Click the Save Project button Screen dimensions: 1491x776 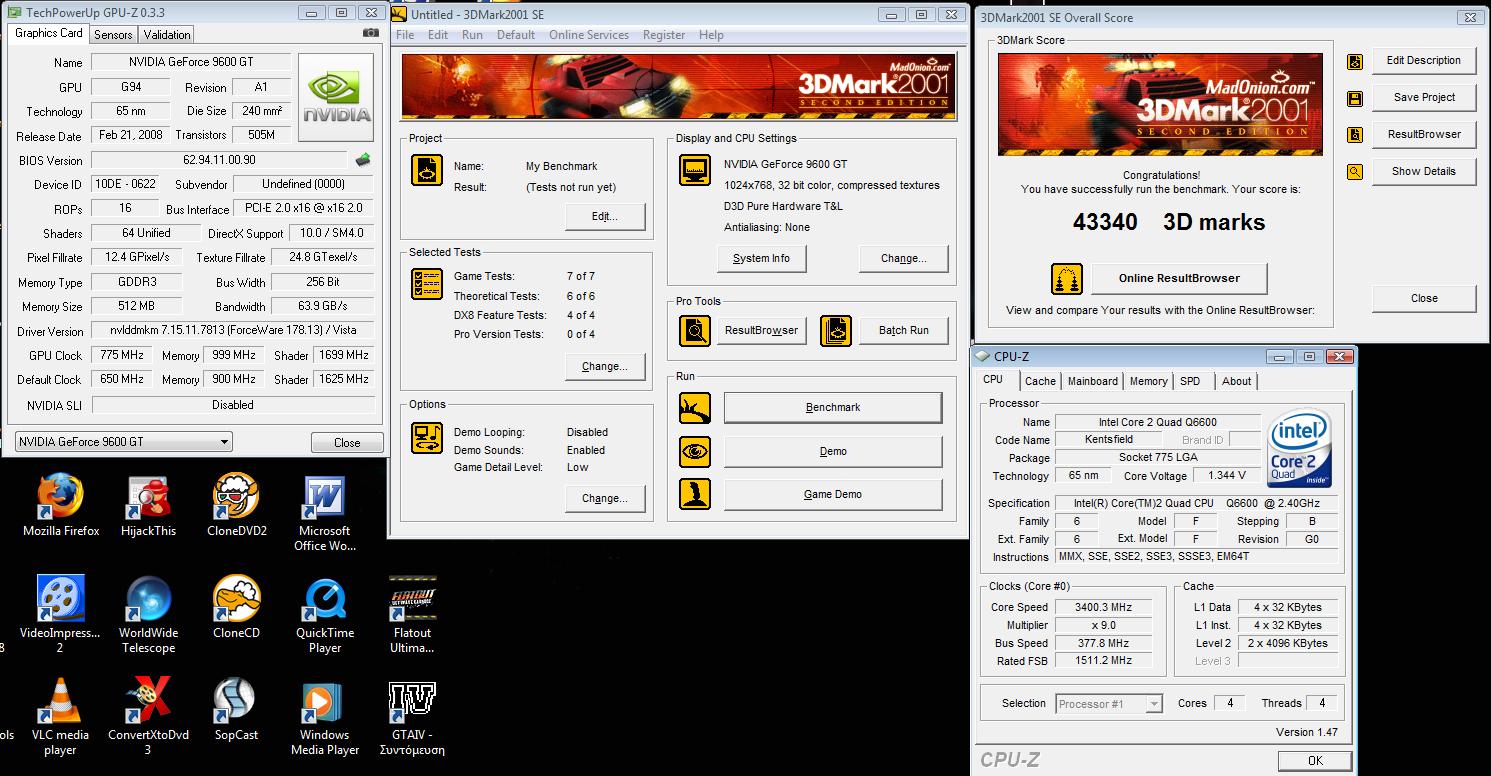[x=1424, y=98]
